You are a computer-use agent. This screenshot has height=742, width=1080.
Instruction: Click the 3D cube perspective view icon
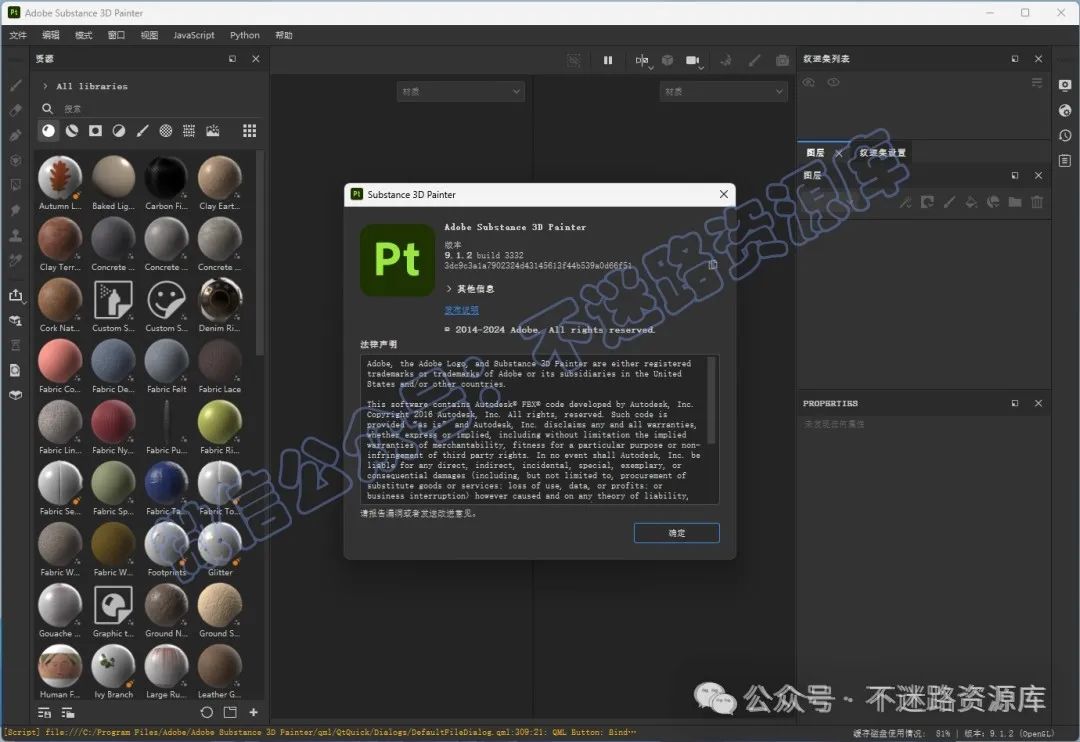[667, 61]
